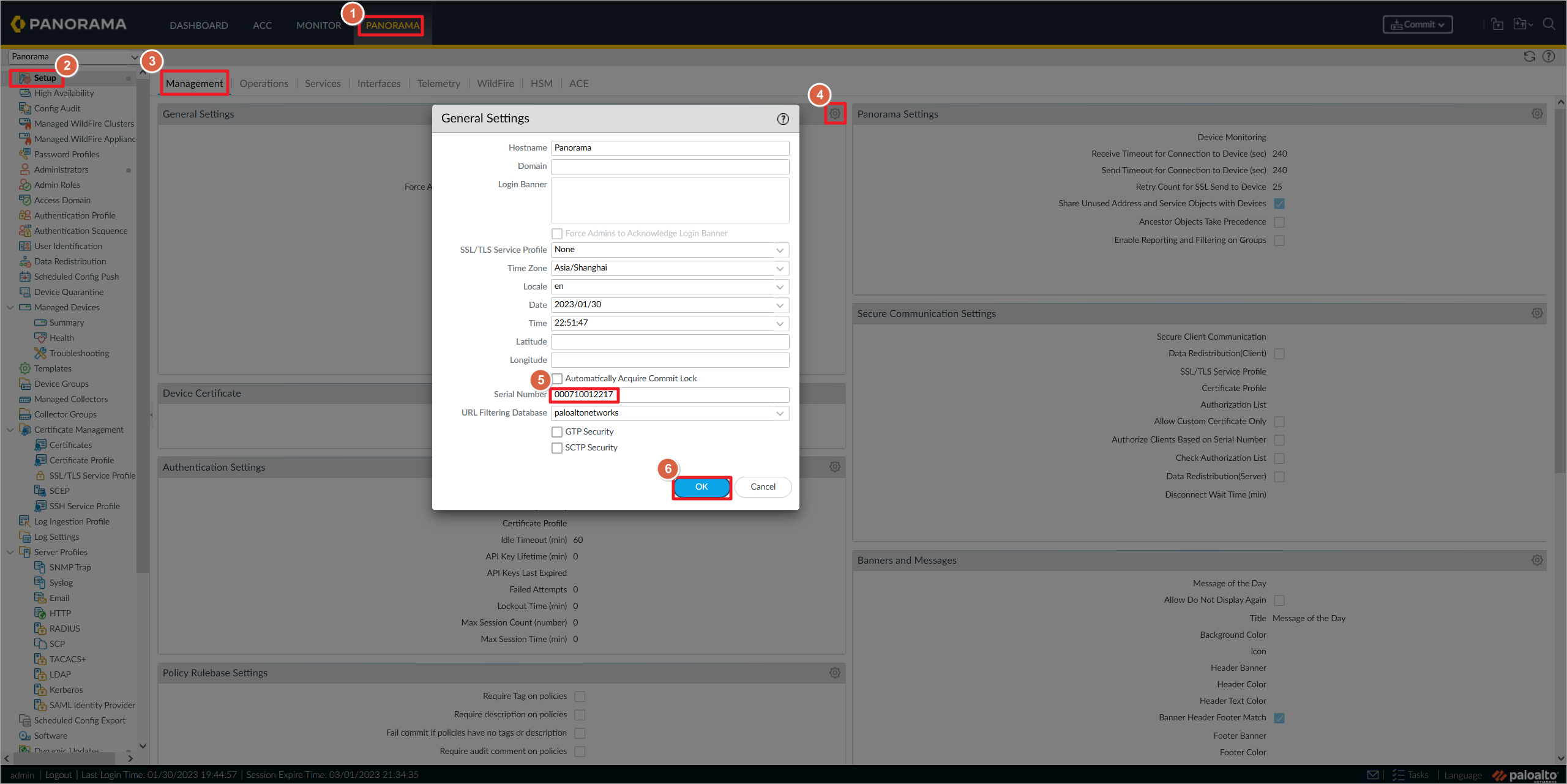Click the Login Banner text area
The height and width of the screenshot is (784, 1567).
(670, 200)
